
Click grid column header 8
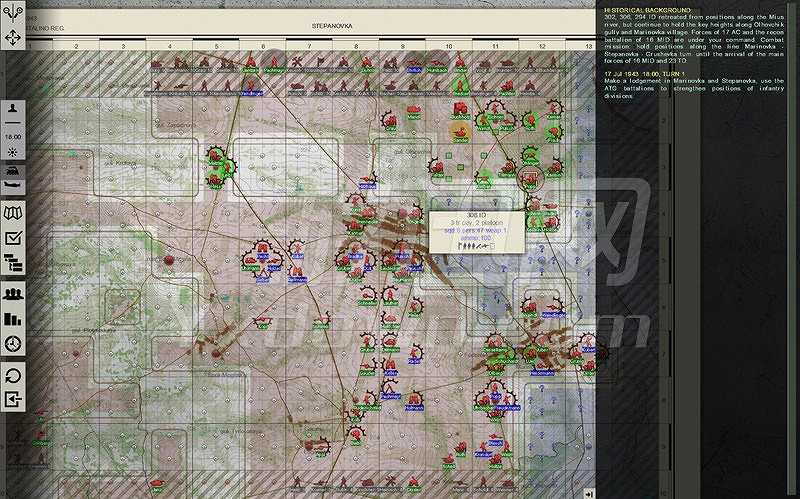356,46
